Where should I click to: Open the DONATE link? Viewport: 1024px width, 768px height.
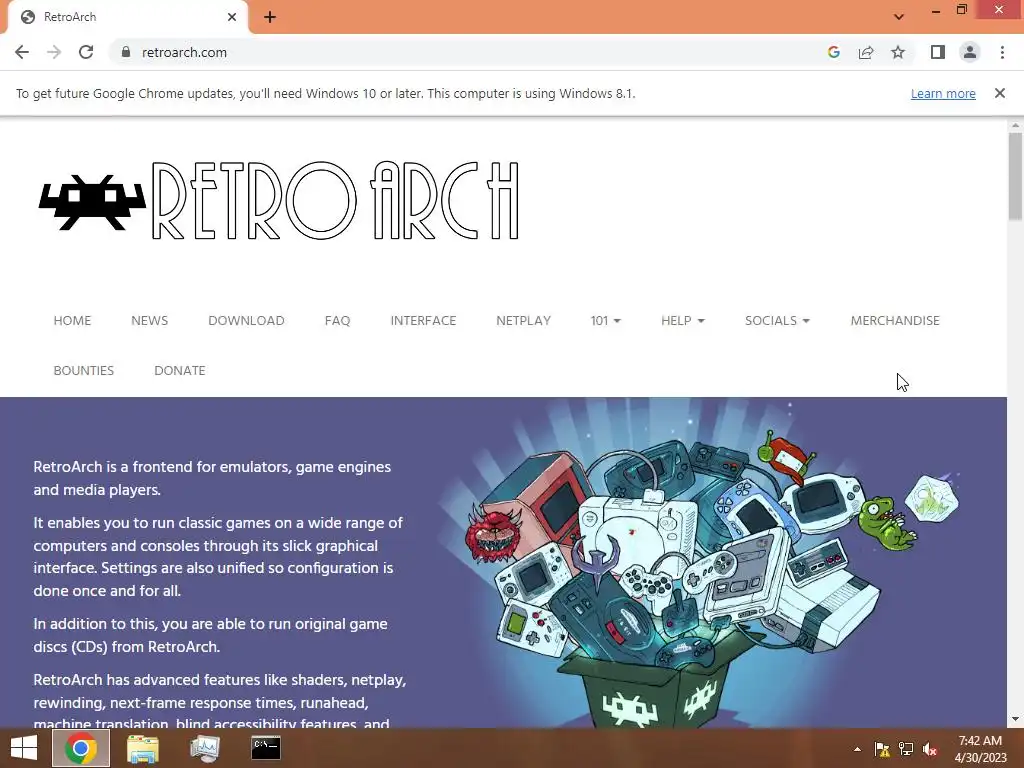[180, 370]
